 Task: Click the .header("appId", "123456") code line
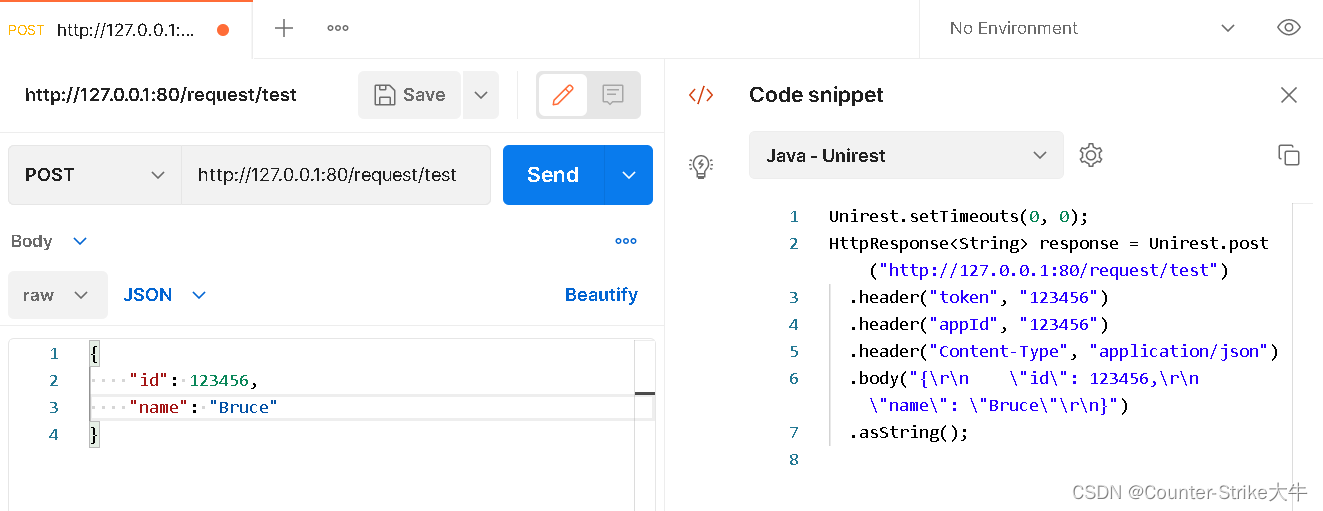click(979, 324)
